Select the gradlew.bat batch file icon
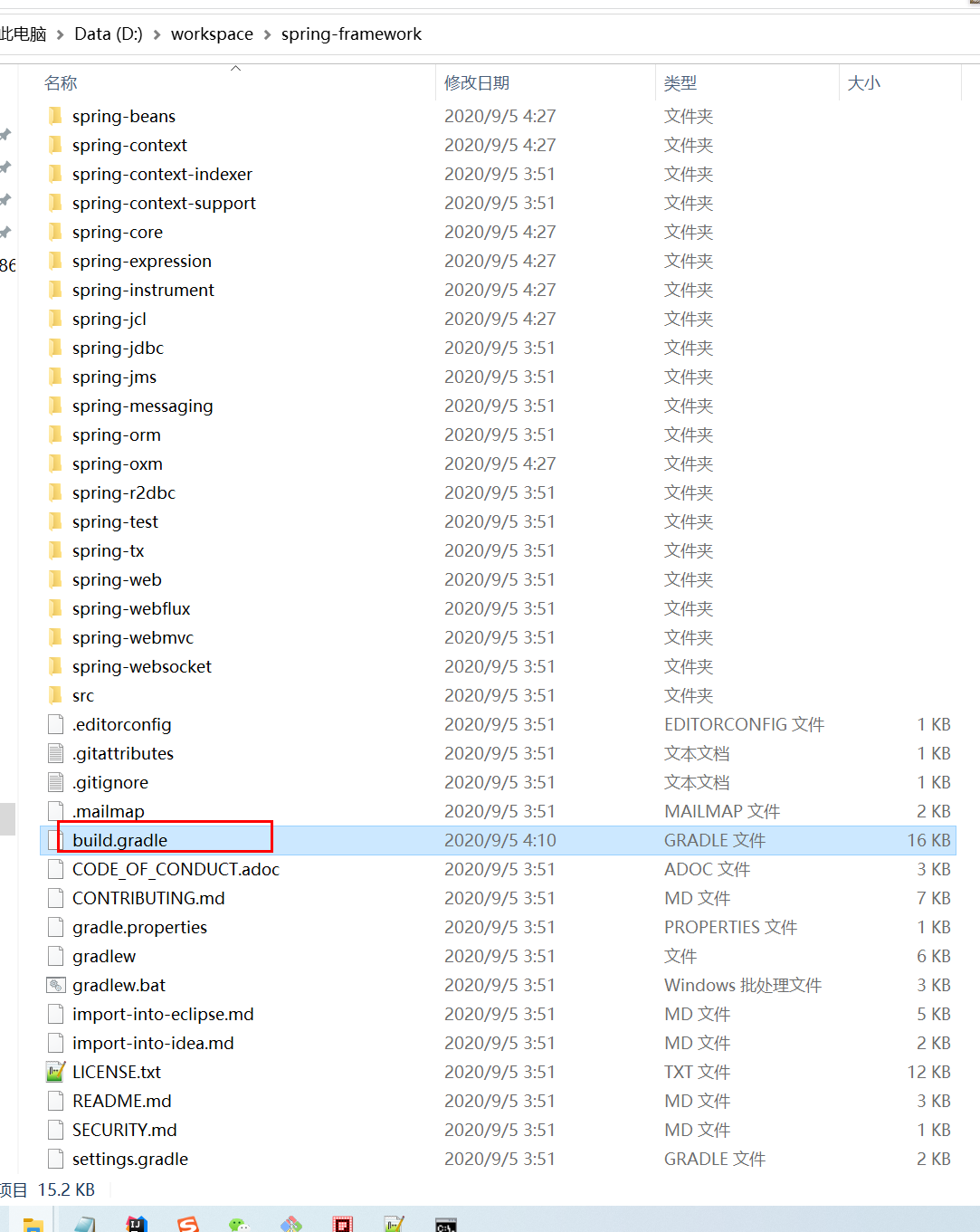This screenshot has height=1232, width=980. (x=55, y=985)
